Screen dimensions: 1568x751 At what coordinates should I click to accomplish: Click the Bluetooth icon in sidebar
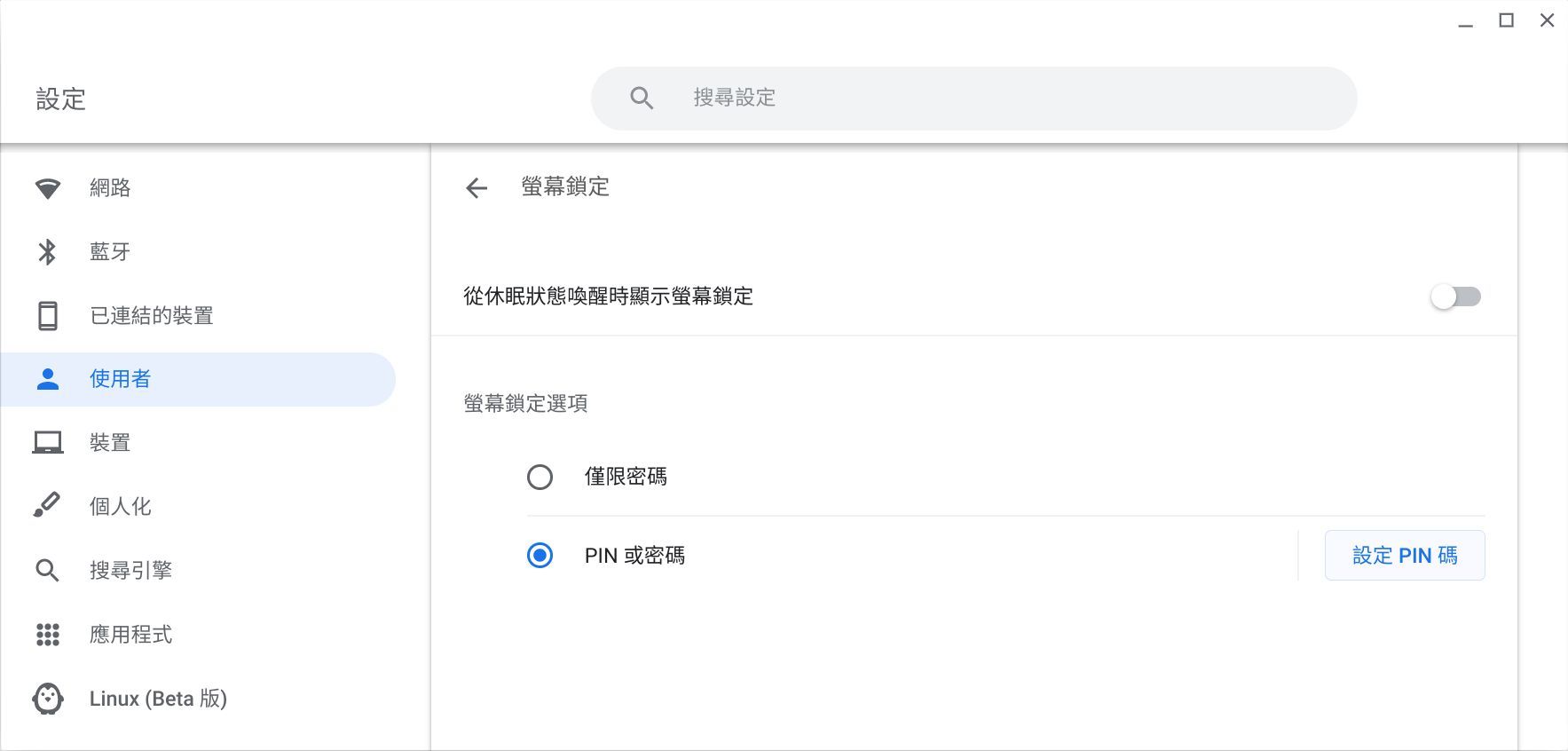pos(48,252)
